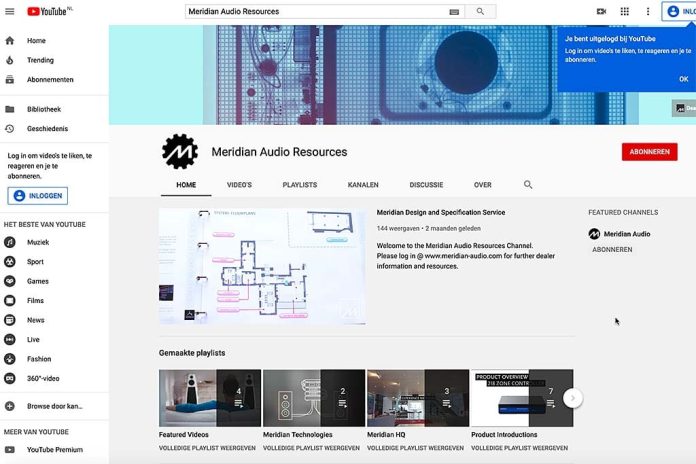
Task: Click the Gemaakte playlists heading
Action: [192, 353]
